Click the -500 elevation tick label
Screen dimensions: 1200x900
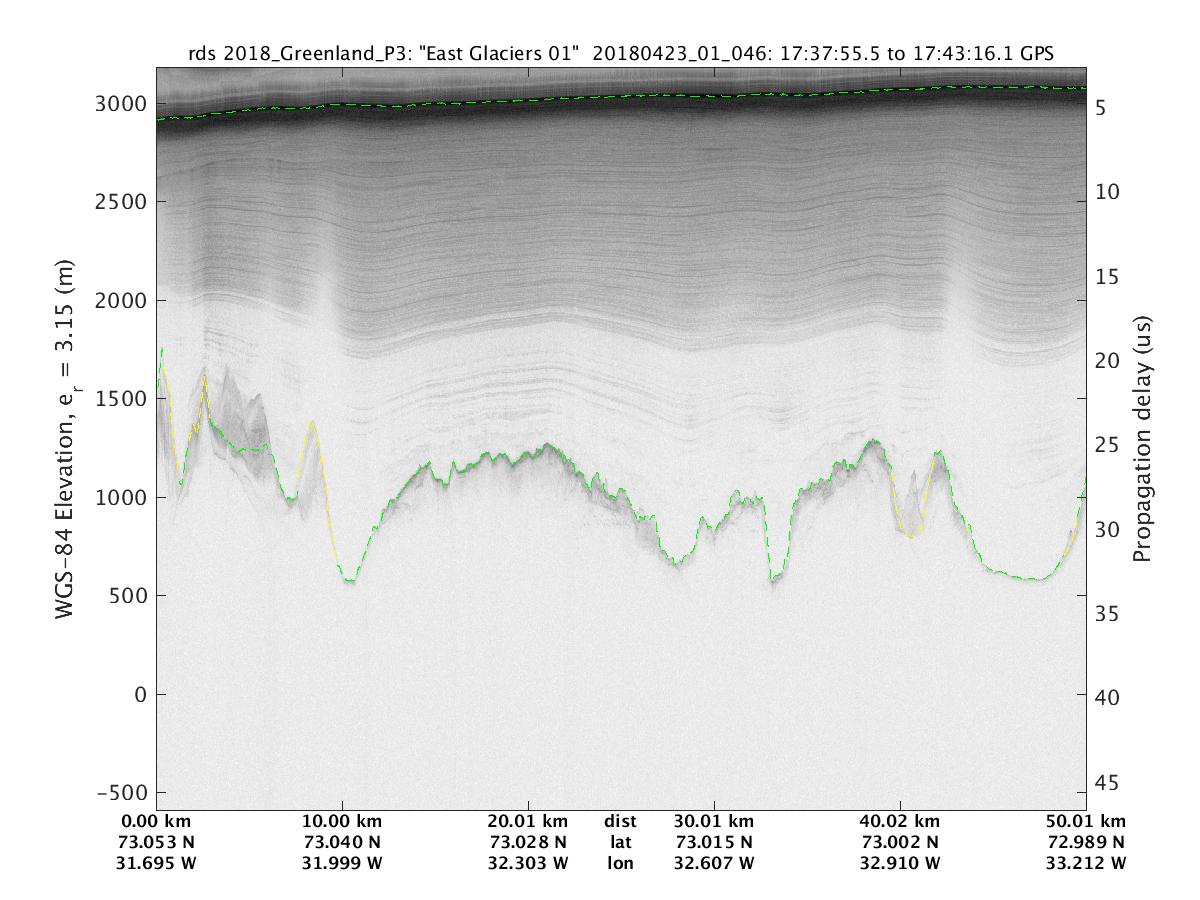[120, 792]
